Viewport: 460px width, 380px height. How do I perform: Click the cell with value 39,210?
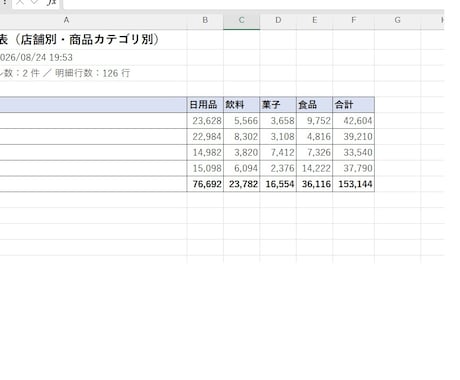point(354,137)
